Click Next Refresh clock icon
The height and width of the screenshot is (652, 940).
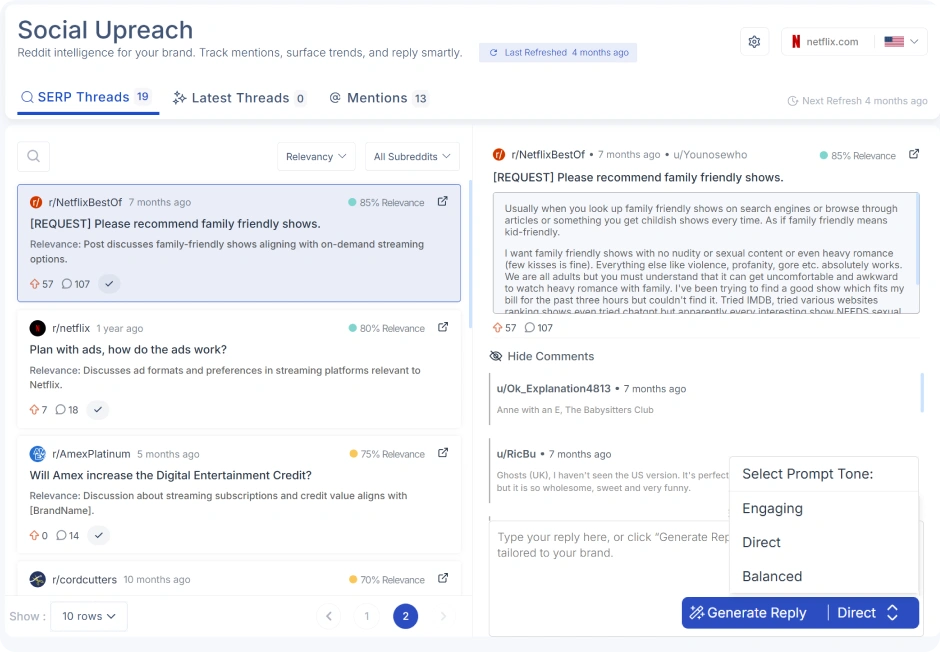(x=793, y=101)
